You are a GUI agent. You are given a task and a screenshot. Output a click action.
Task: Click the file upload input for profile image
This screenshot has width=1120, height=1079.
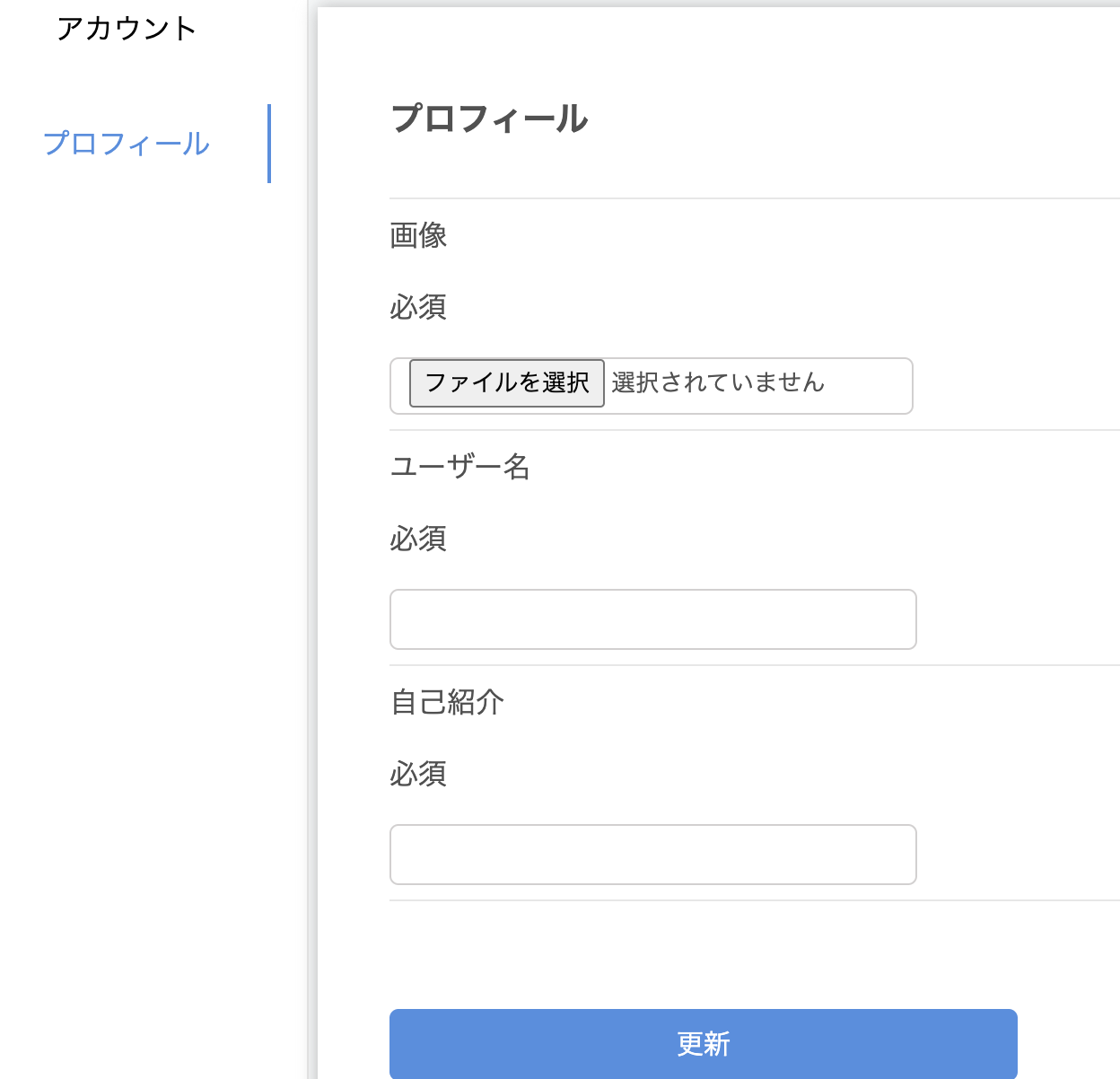(506, 383)
